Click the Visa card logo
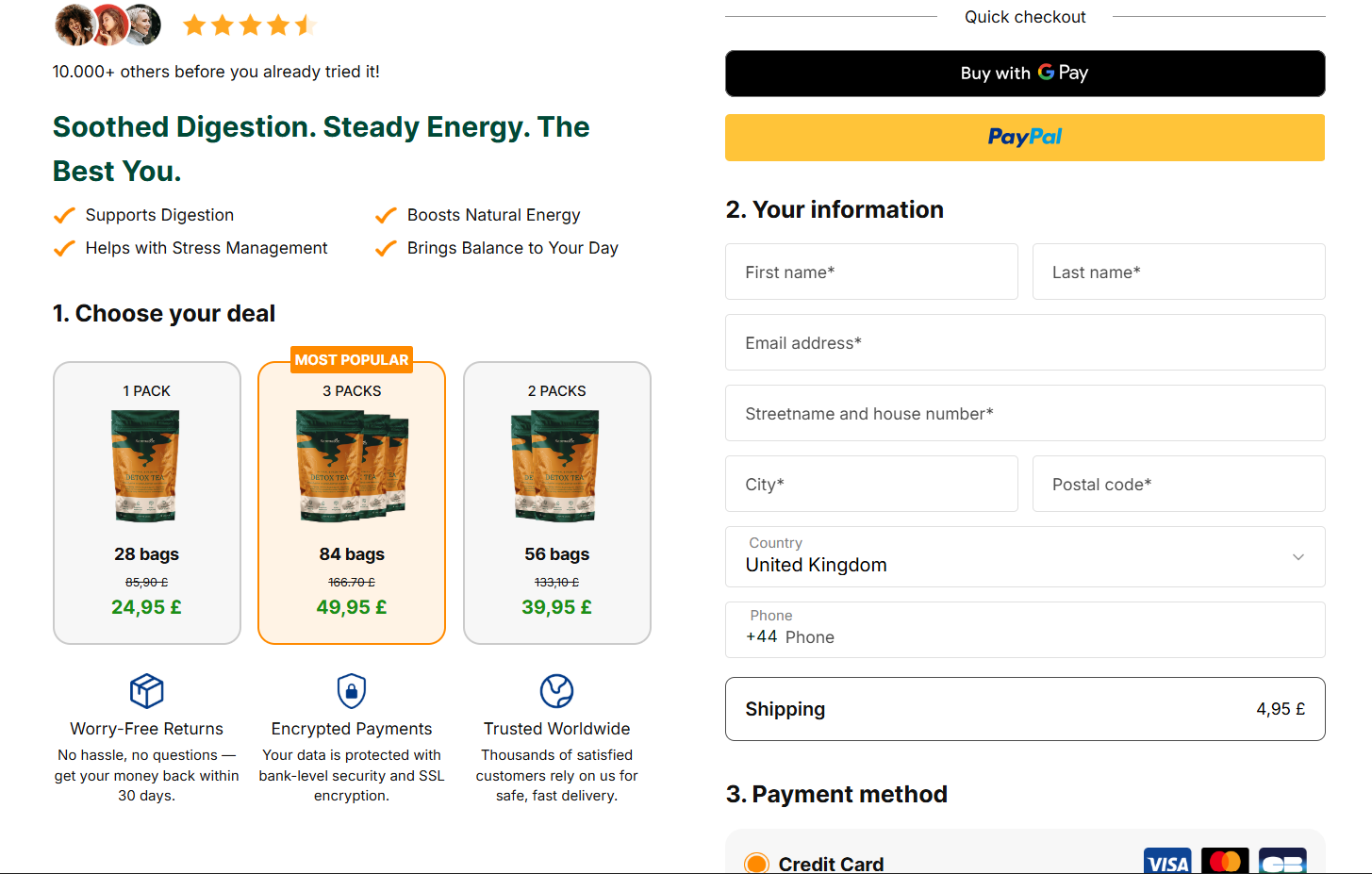Image resolution: width=1372 pixels, height=874 pixels. click(1167, 862)
